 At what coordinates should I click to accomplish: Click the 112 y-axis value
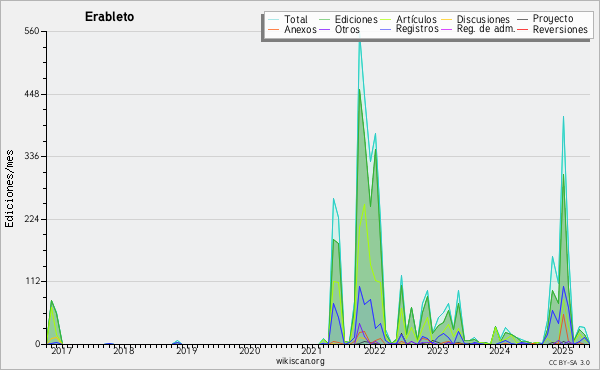(33, 281)
